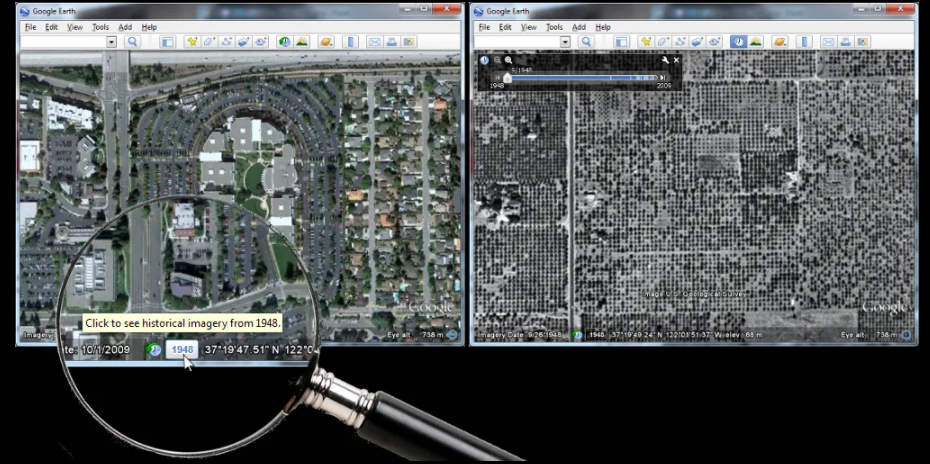Add path tool icon in left window
Image resolution: width=930 pixels, height=464 pixels.
[226, 42]
